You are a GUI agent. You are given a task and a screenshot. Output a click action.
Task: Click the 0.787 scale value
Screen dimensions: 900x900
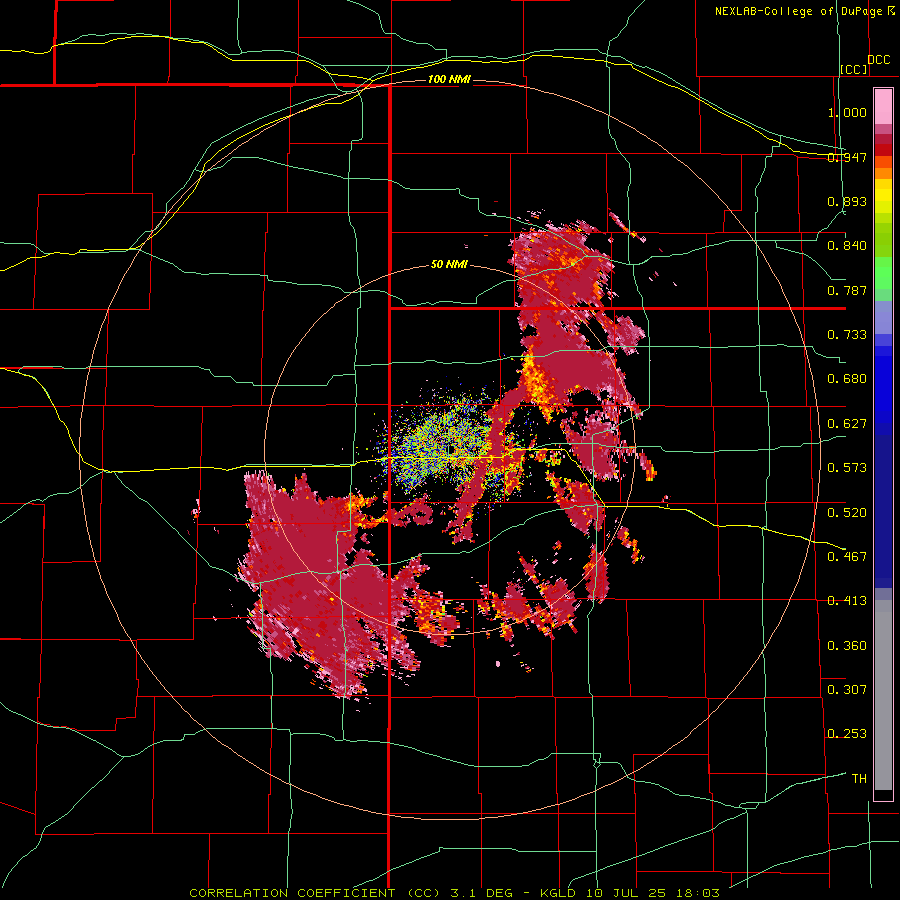[847, 290]
